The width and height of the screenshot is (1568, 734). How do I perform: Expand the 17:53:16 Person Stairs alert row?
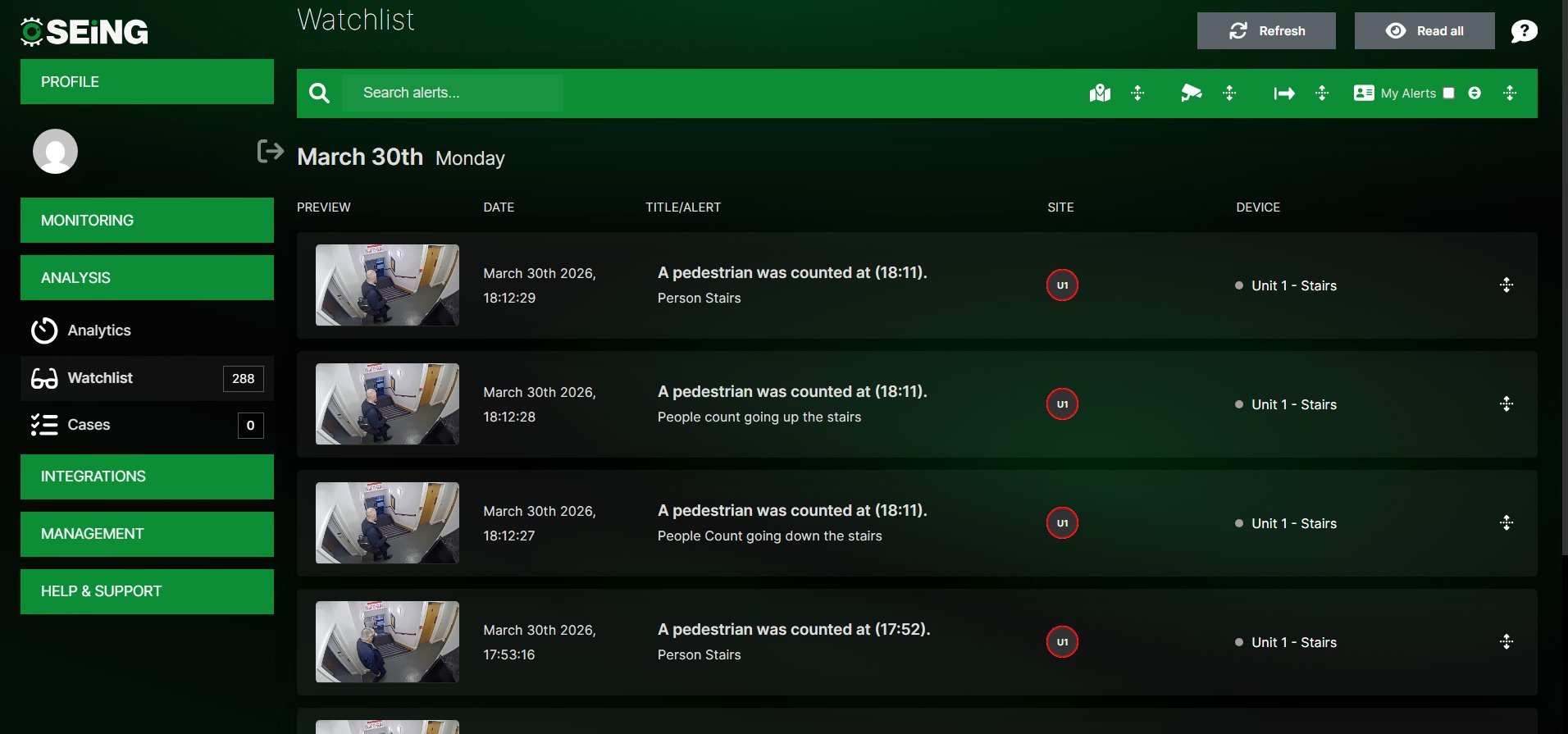point(1506,642)
